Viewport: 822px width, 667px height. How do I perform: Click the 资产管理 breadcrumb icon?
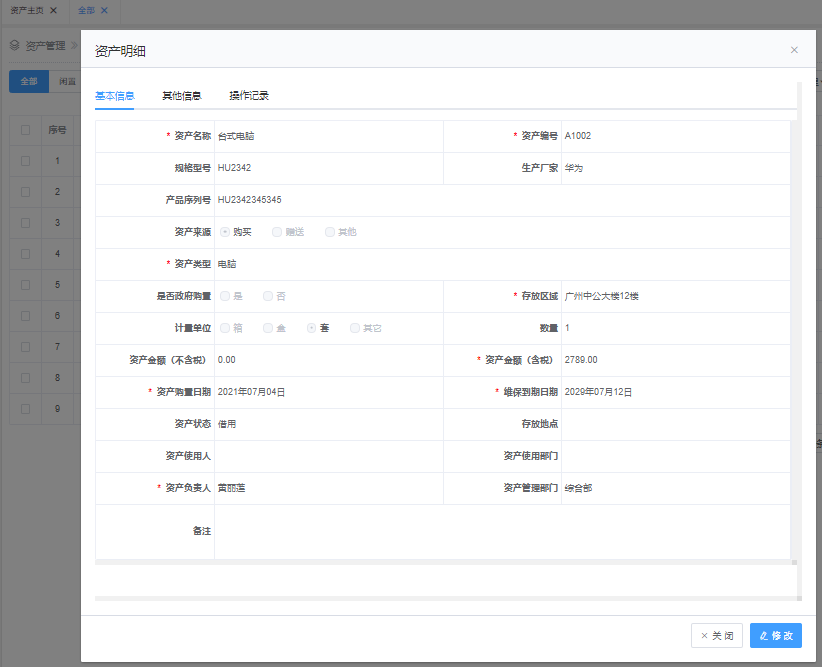pos(15,46)
